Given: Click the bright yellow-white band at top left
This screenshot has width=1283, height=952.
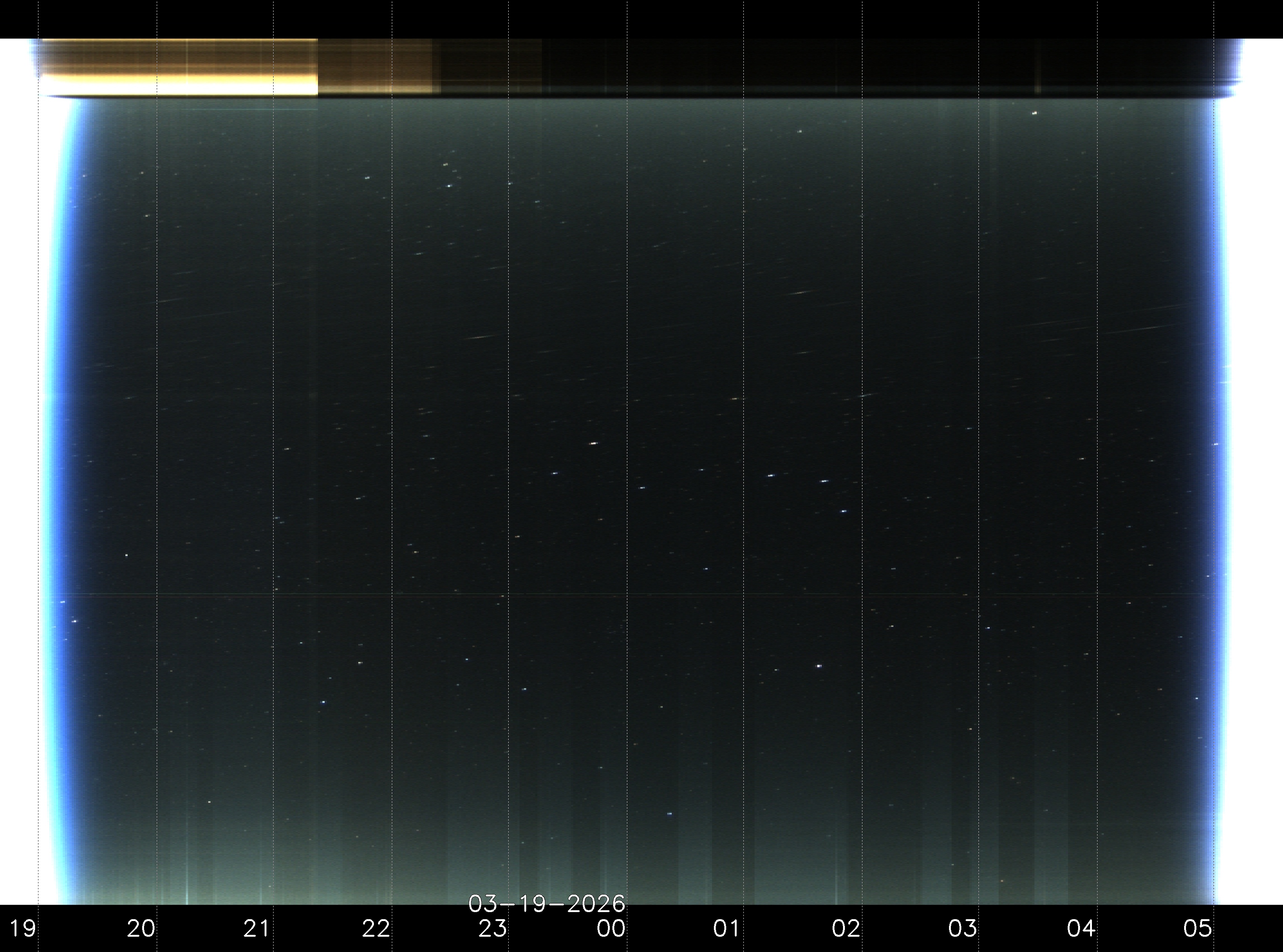Looking at the screenshot, I should pos(179,85).
